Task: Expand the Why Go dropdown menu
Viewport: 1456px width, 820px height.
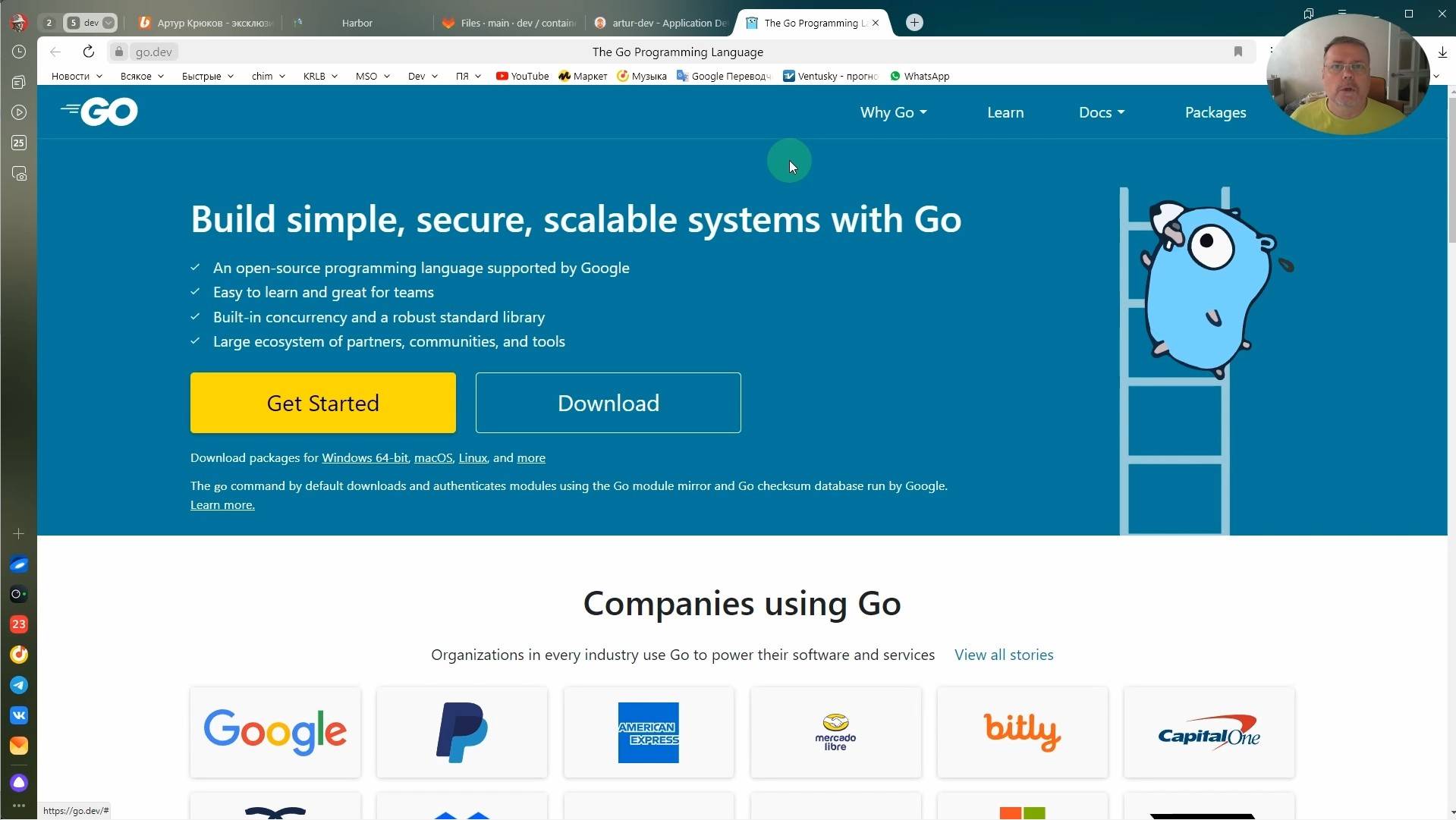Action: 893,112
